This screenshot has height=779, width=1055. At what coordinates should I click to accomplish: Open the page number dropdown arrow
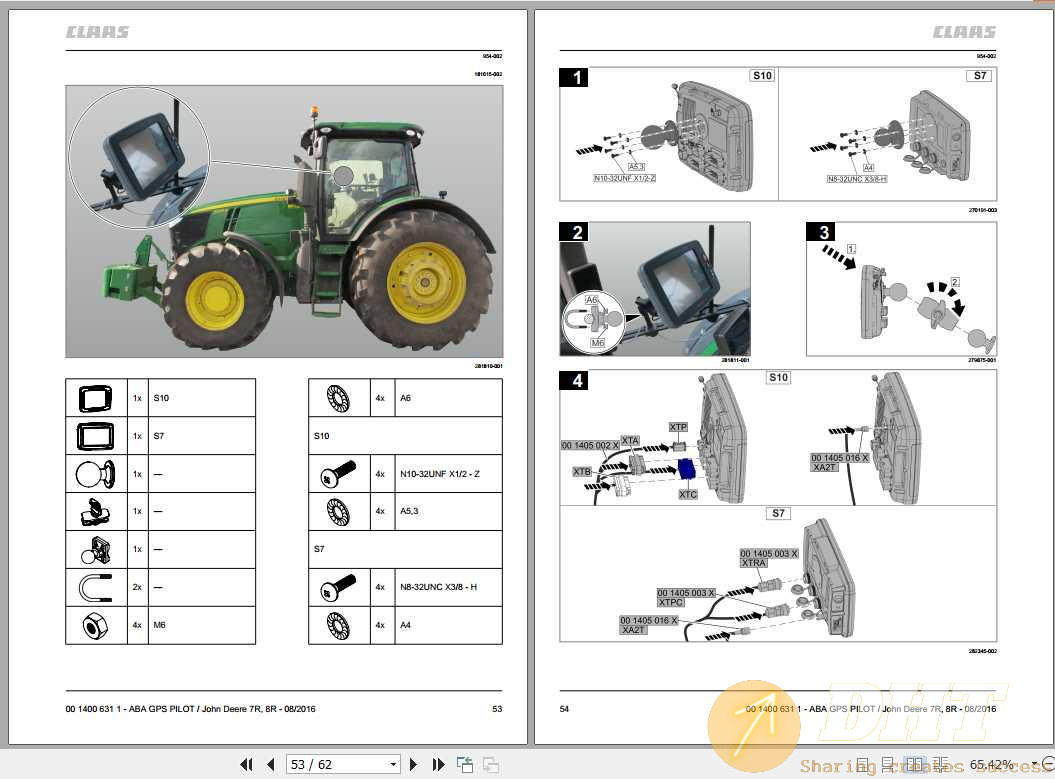(393, 765)
